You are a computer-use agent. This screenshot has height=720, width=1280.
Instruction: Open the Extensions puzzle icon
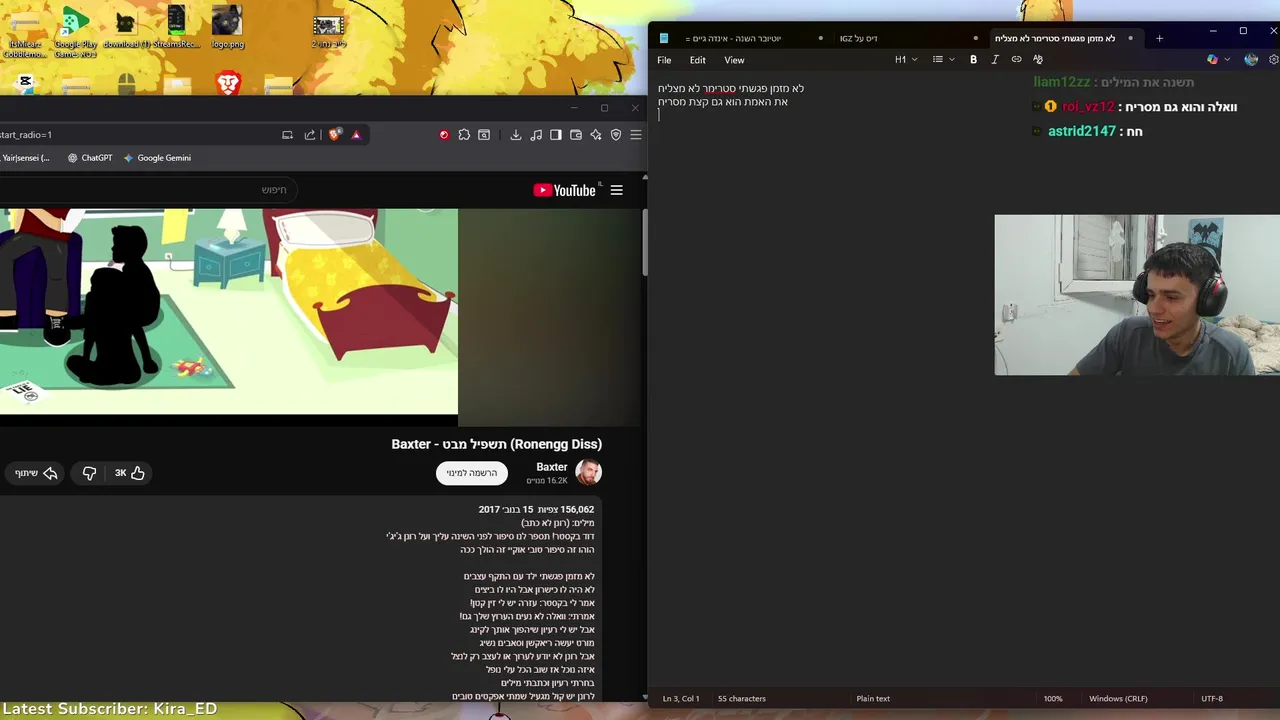pyautogui.click(x=464, y=135)
